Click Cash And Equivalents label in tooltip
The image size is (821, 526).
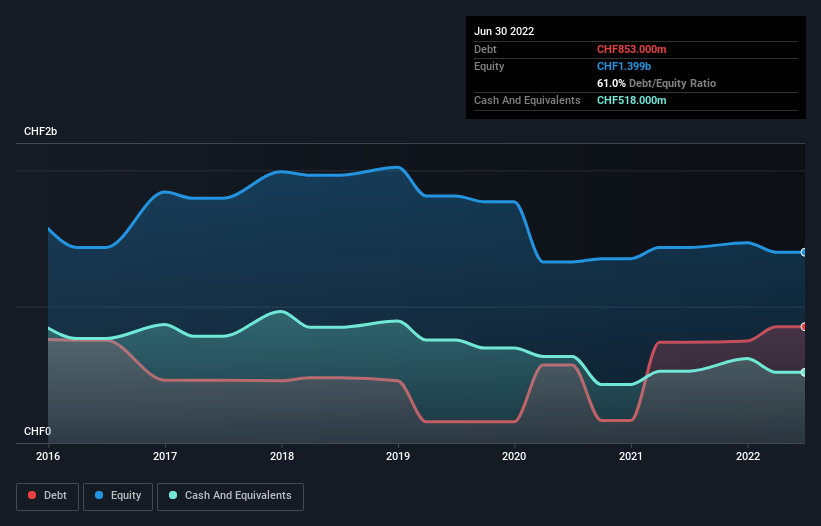(x=527, y=100)
